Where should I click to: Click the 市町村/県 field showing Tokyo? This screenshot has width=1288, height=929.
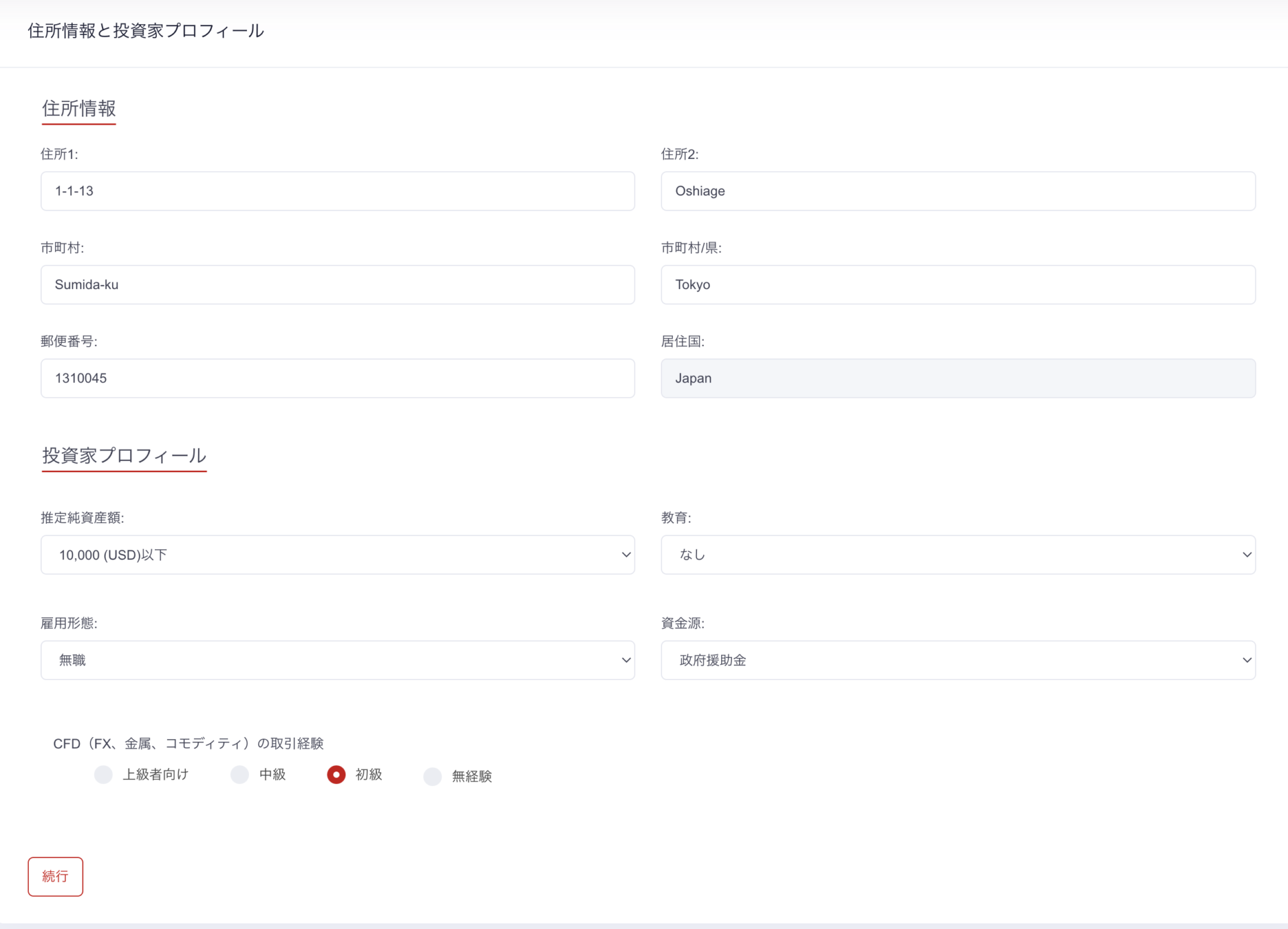[x=958, y=284]
